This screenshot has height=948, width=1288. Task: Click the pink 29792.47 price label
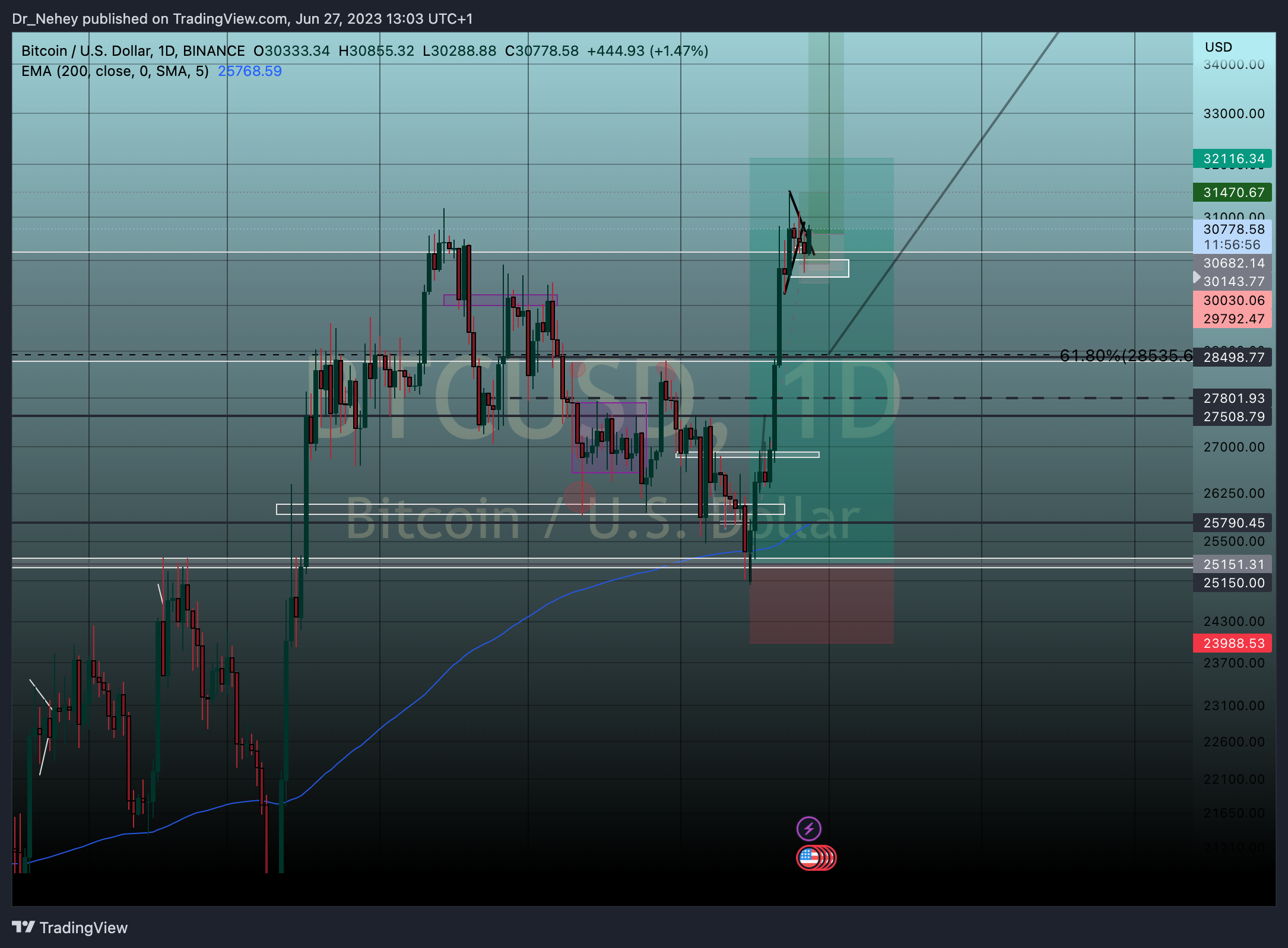[1232, 319]
